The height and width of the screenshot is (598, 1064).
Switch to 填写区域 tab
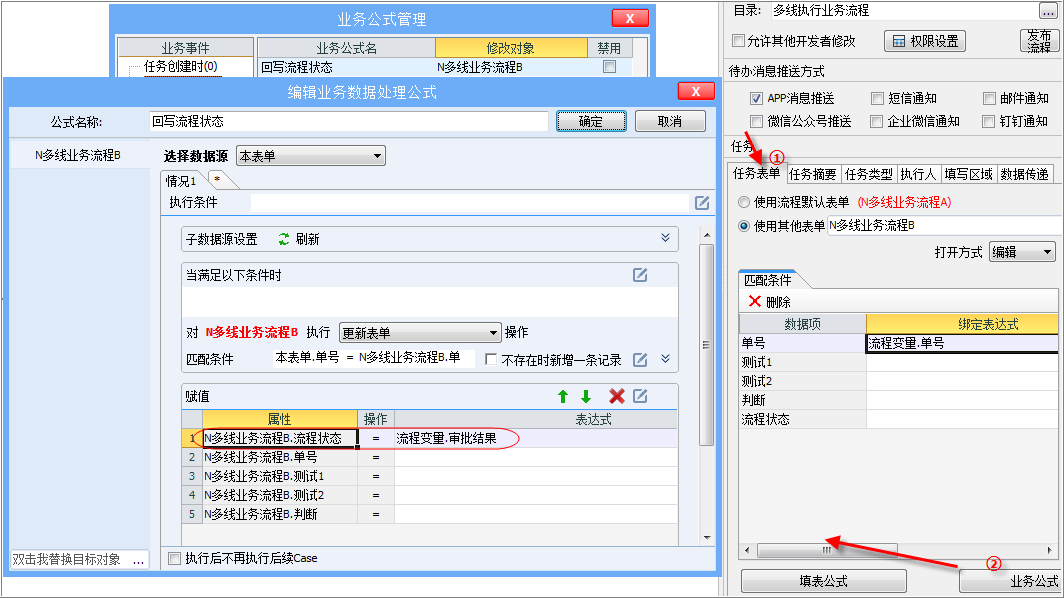point(968,174)
